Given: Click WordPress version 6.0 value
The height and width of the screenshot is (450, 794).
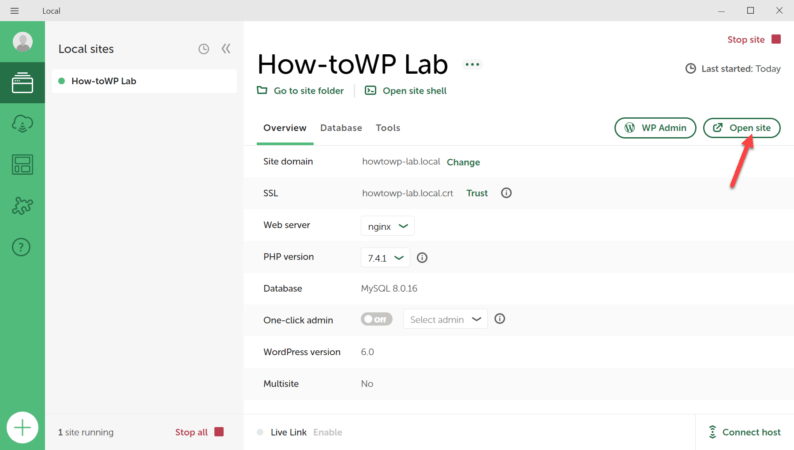Looking at the screenshot, I should 367,352.
